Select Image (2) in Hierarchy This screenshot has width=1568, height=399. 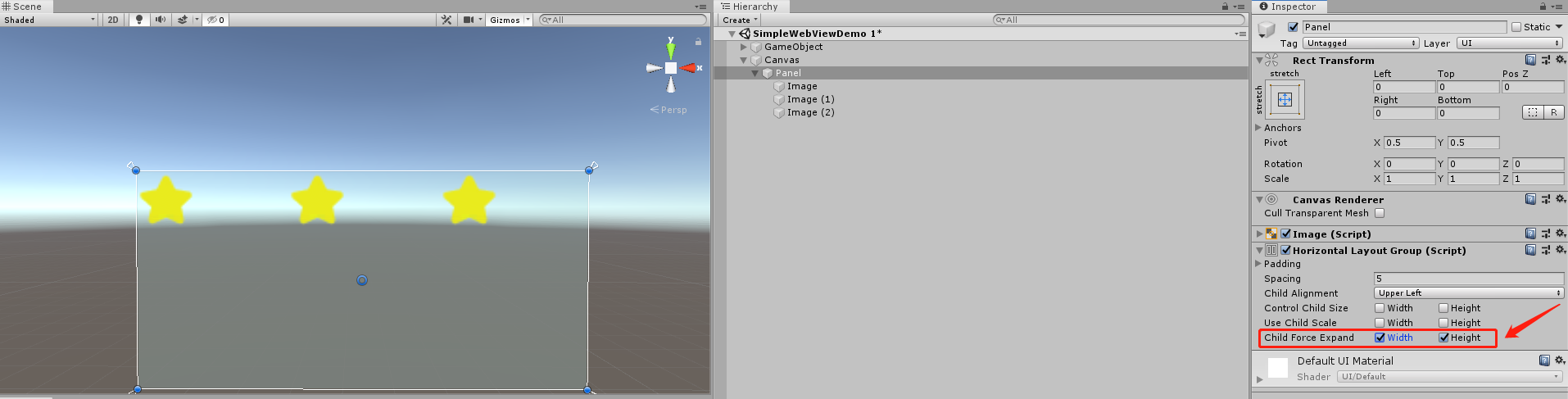click(x=811, y=112)
